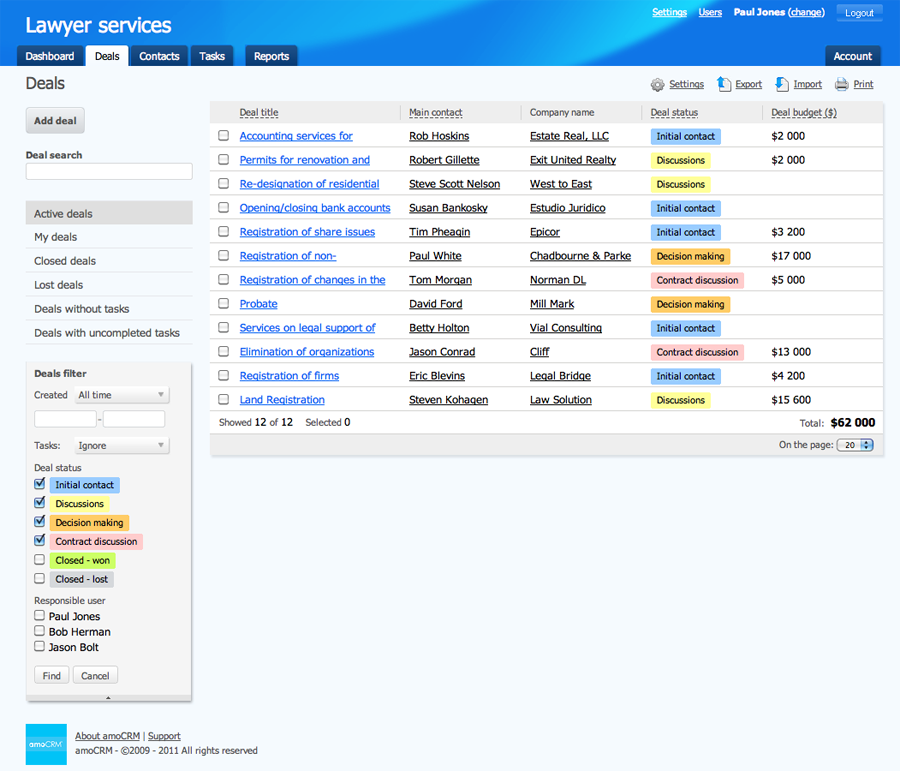Image resolution: width=900 pixels, height=771 pixels.
Task: Open the Tasks Ignore dropdown
Action: click(122, 446)
